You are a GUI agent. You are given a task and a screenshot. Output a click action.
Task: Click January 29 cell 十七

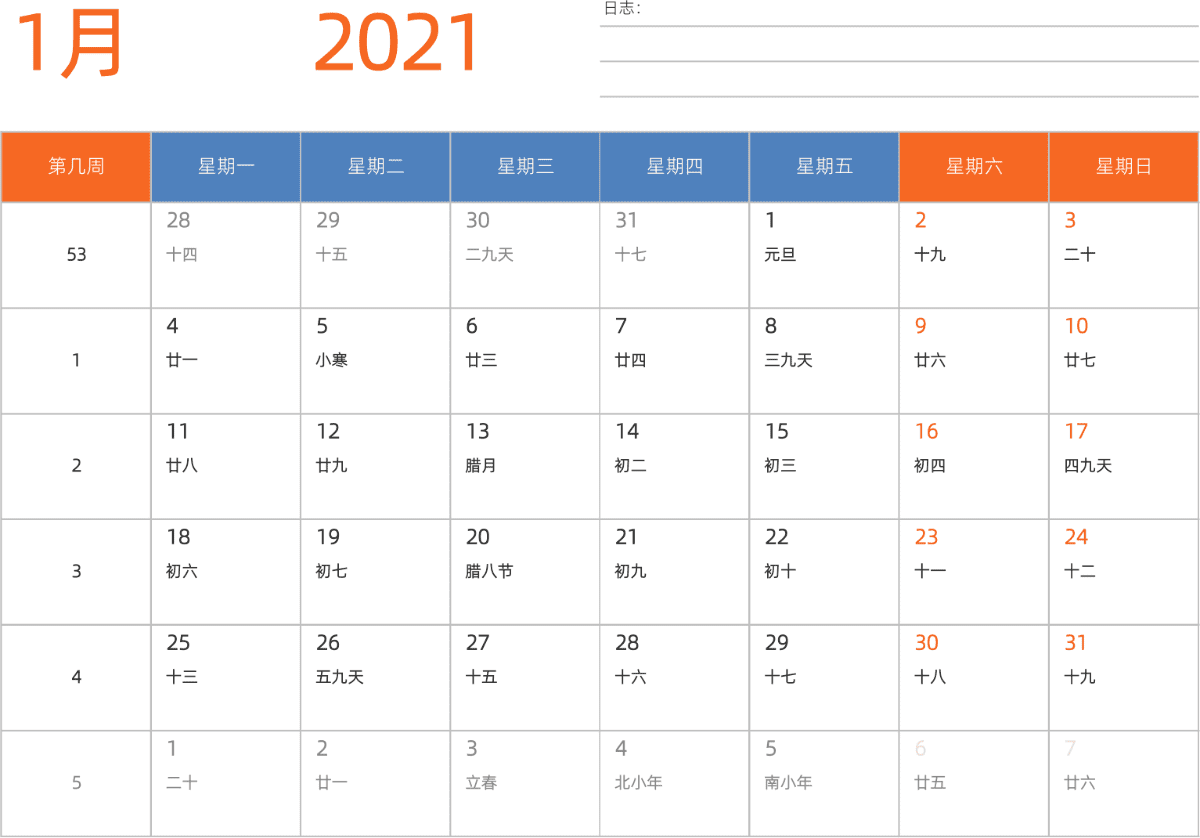(x=824, y=678)
